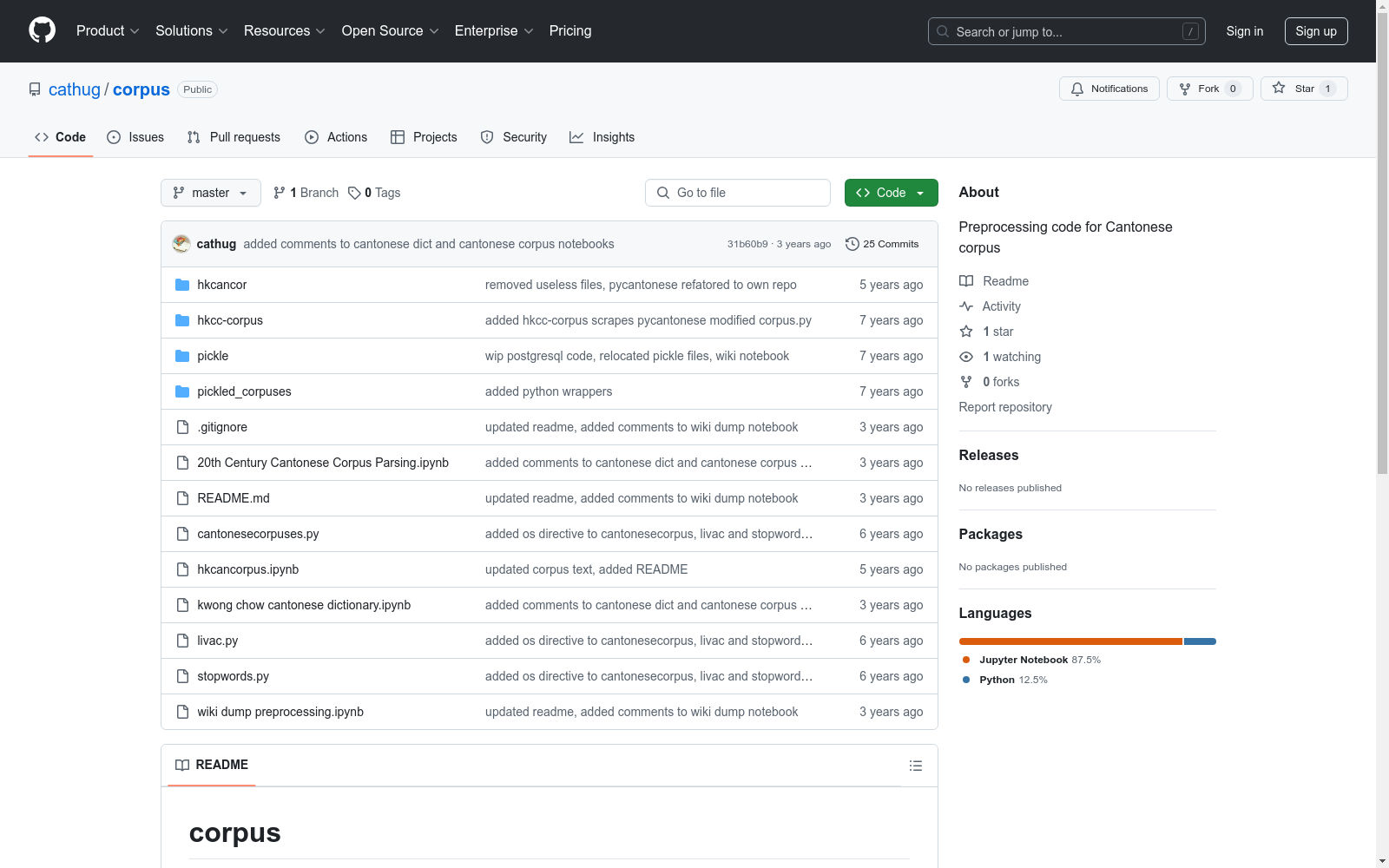Open kwong chow cantonese dictionary.ipynb

pos(304,605)
